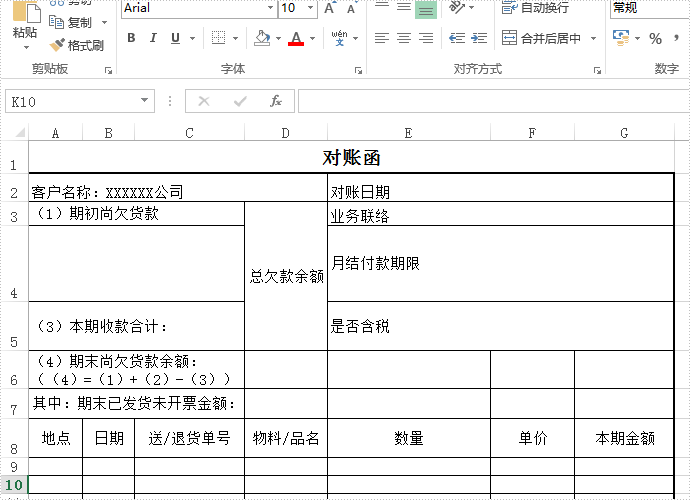Select column G header
Image resolution: width=690 pixels, height=500 pixels.
click(x=624, y=132)
